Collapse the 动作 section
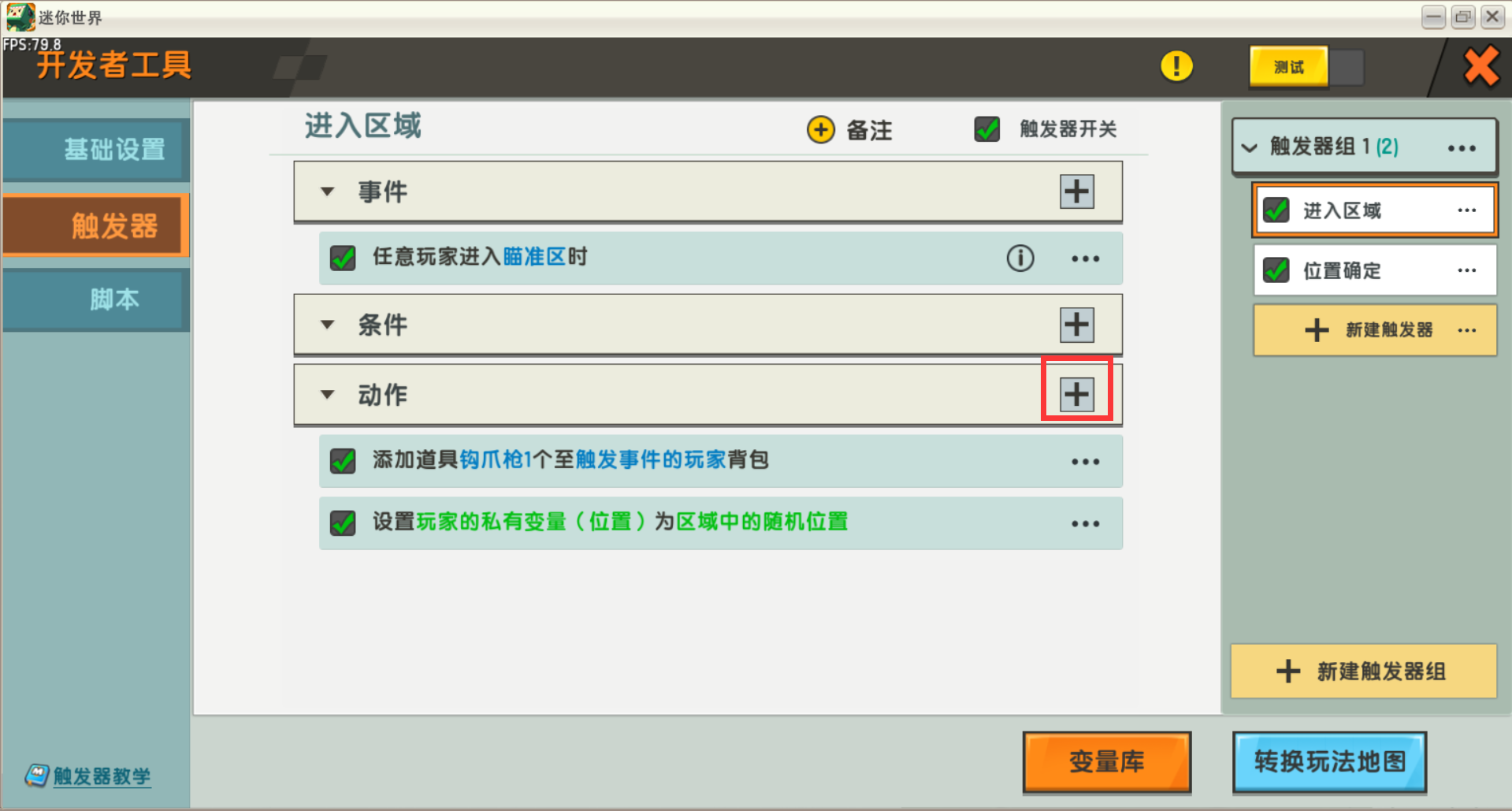The width and height of the screenshot is (1512, 811). [x=328, y=394]
